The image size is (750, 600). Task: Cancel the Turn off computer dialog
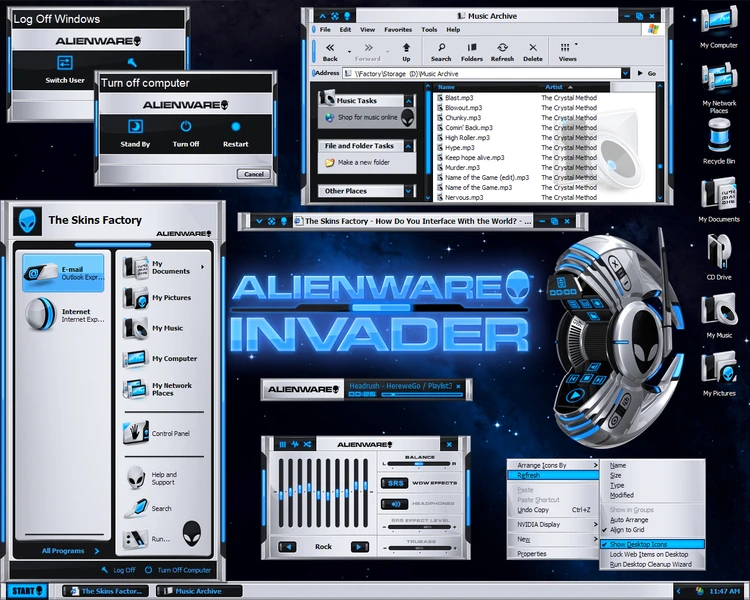point(254,174)
